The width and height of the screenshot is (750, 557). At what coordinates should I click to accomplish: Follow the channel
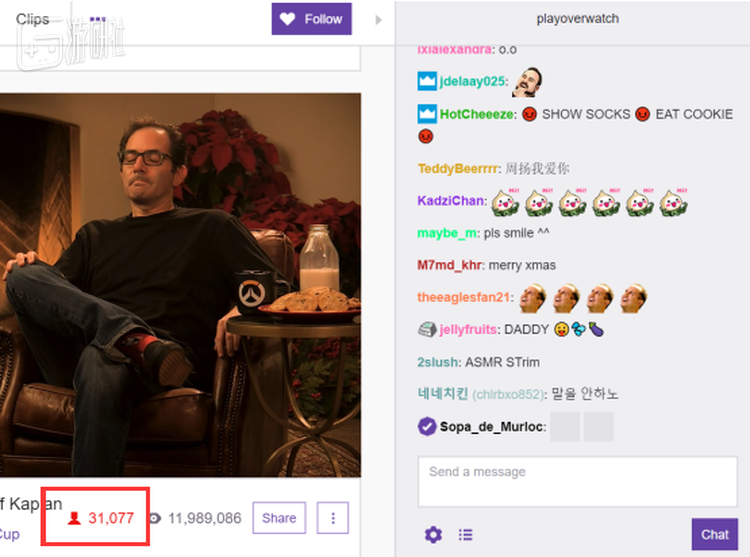click(x=311, y=19)
